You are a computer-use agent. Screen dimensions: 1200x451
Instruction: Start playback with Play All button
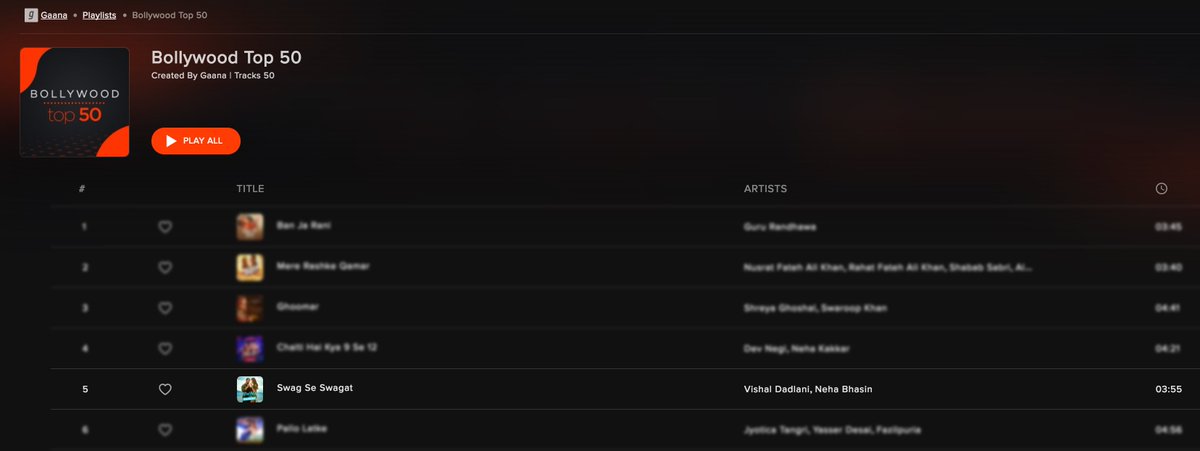point(196,141)
